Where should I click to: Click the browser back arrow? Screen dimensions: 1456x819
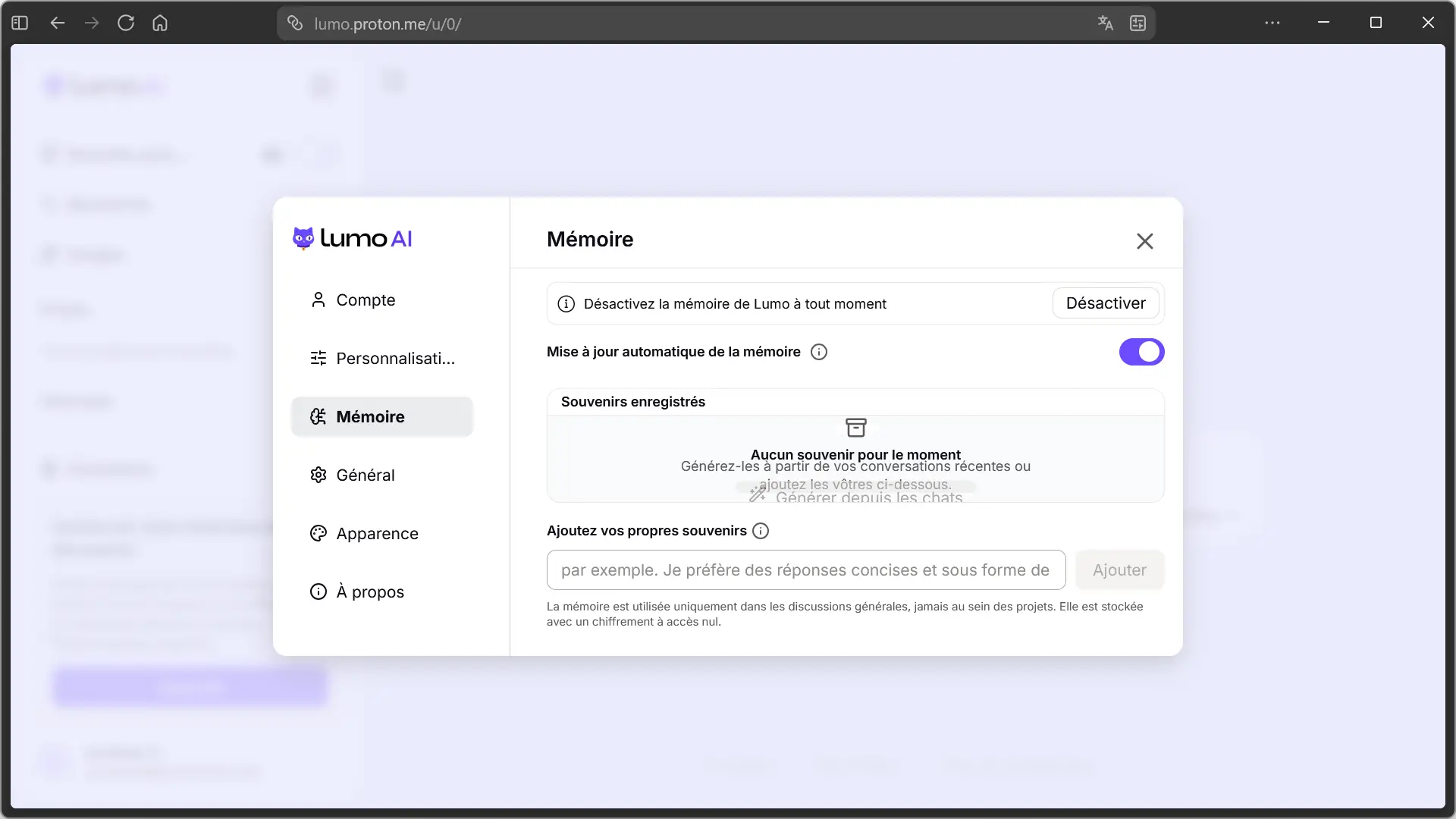58,23
